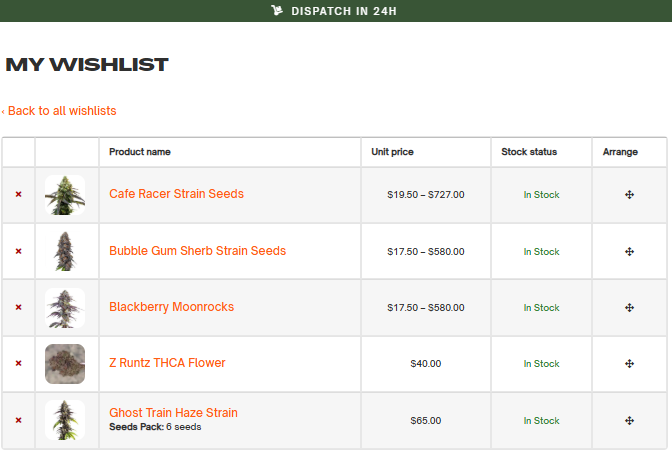Open Z Runtz THCA Flower link
Viewport: 672px width, 457px height.
point(167,363)
